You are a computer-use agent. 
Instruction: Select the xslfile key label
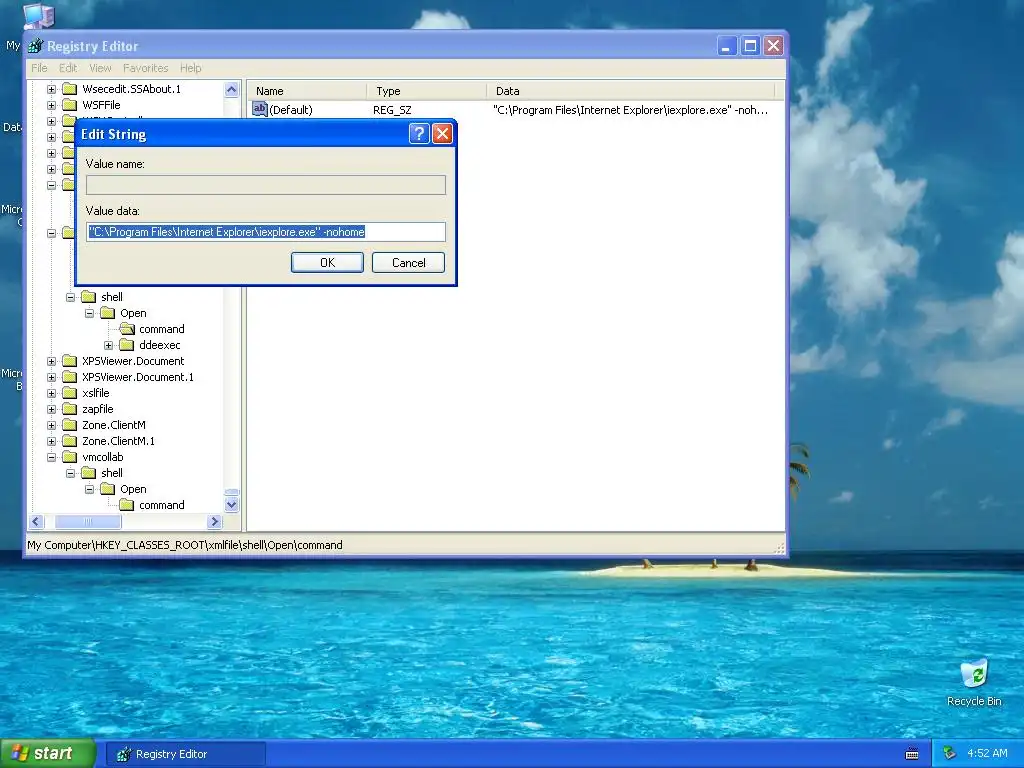(x=95, y=393)
